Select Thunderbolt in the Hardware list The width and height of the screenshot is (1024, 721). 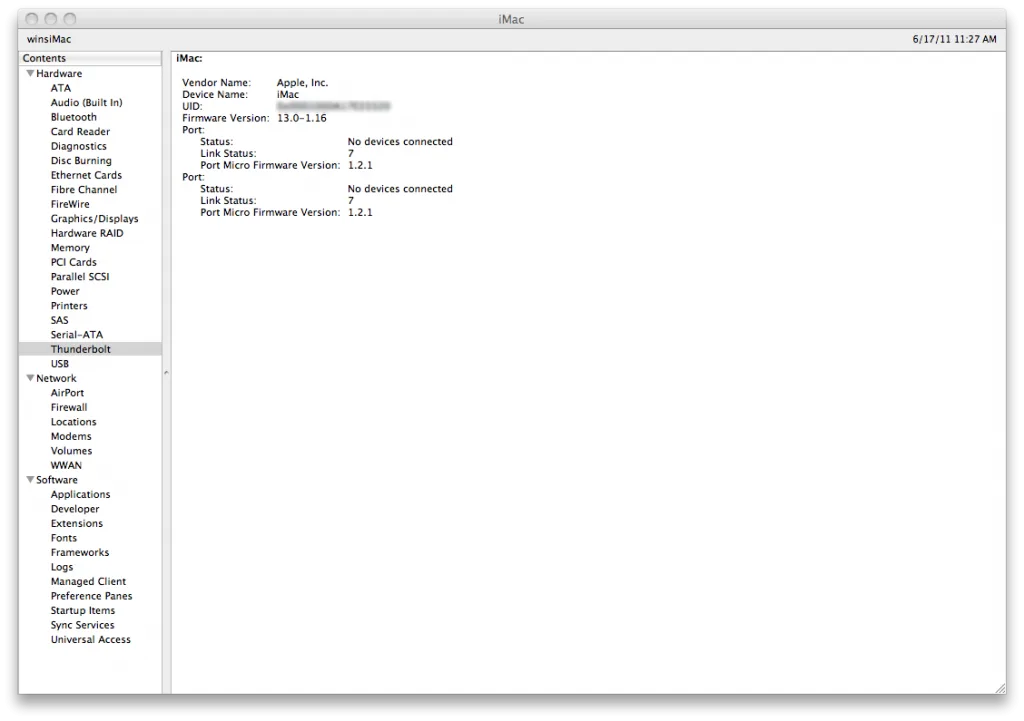click(x=81, y=349)
